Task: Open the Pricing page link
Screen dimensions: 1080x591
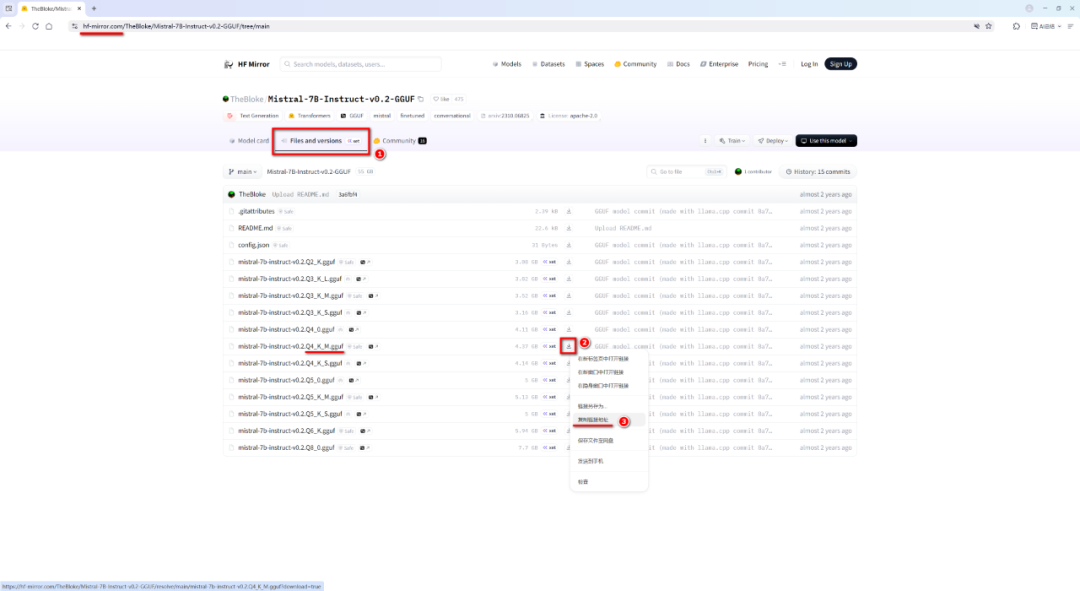Action: 758,64
